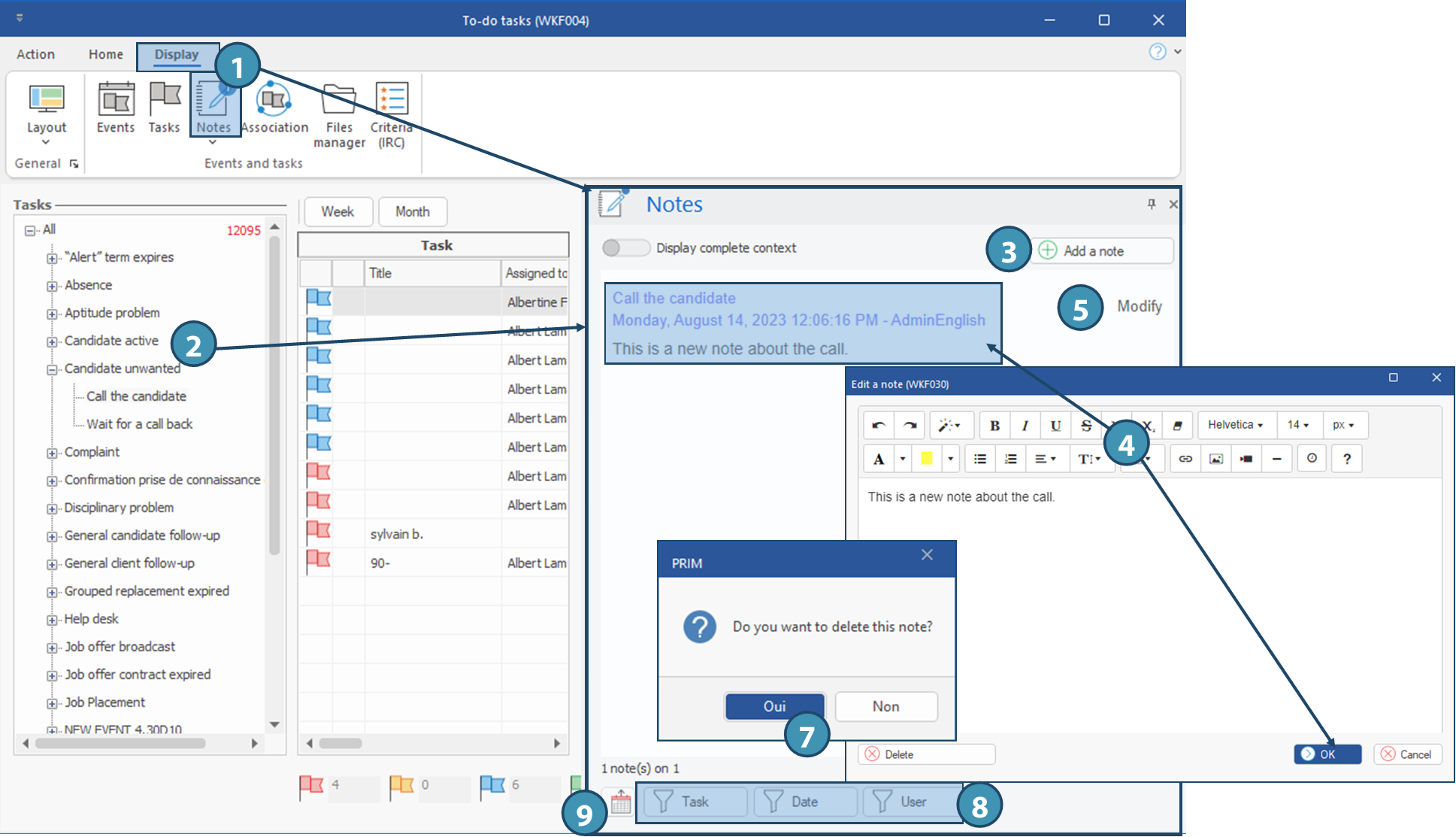Open the Action ribbon tab
The width and height of the screenshot is (1456, 837).
tap(35, 54)
